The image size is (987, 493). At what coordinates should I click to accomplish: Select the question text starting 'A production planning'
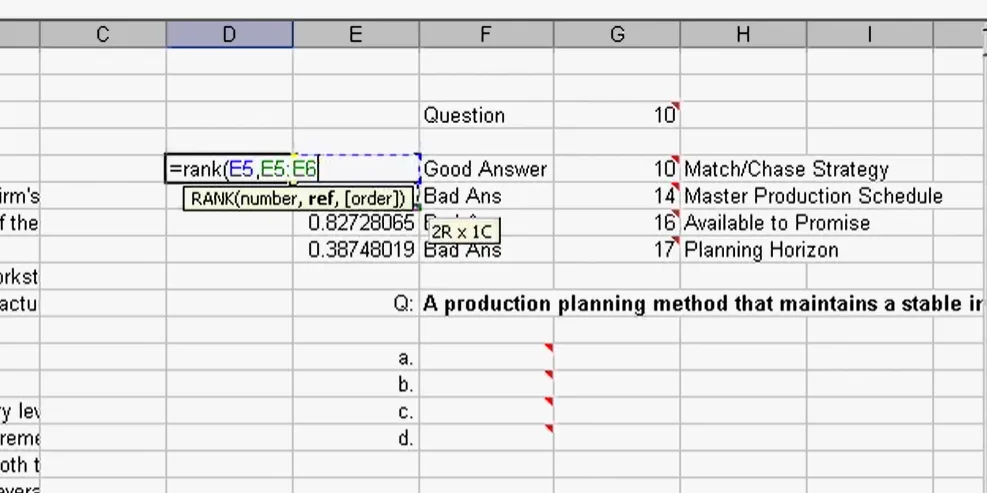[702, 304]
